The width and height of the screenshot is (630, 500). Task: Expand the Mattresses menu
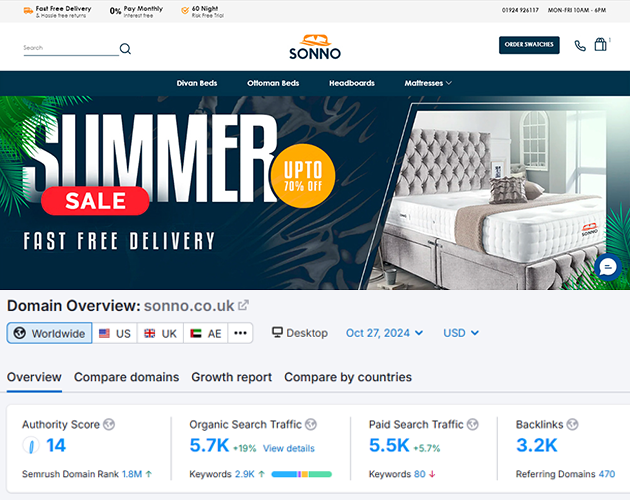coord(428,83)
